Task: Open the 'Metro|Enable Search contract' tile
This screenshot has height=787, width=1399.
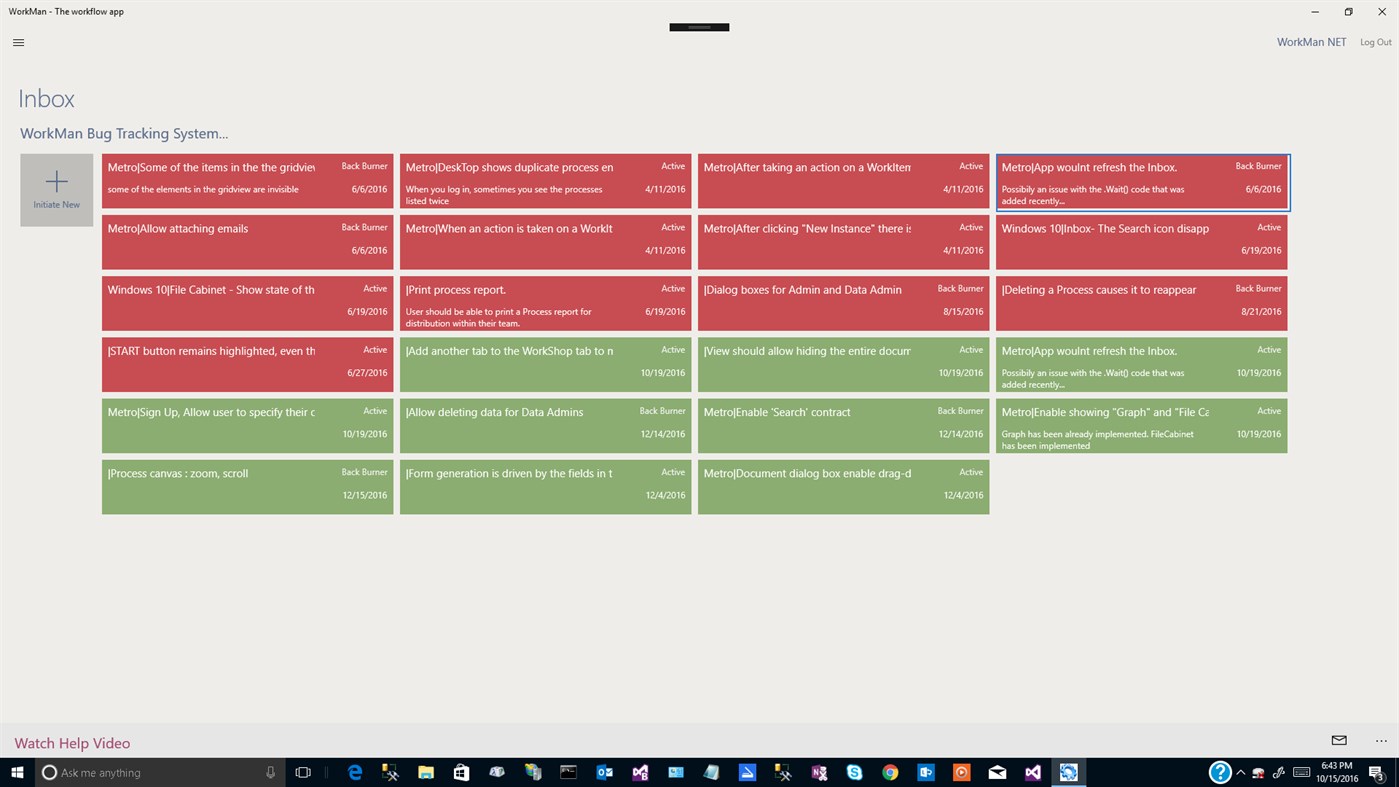Action: [843, 425]
